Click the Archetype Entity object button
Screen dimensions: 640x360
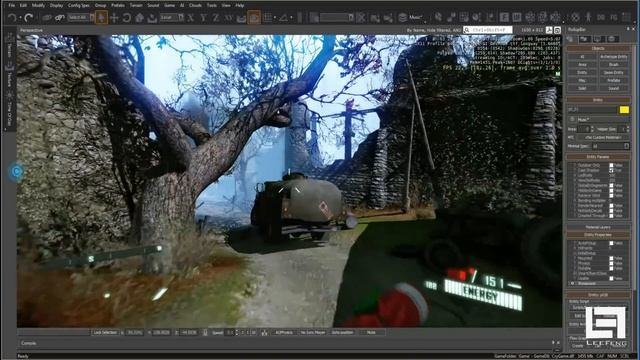(613, 57)
